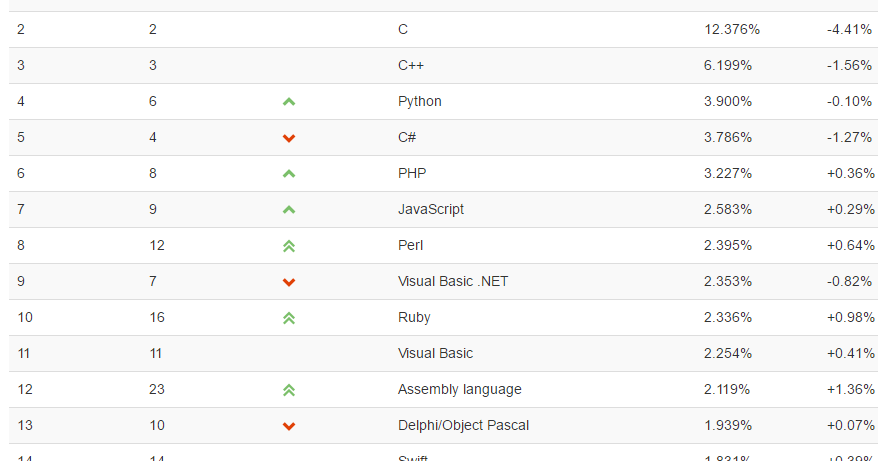Click the double up arrow beside Ruby
Viewport: 878px width, 461px height.
coord(289,318)
